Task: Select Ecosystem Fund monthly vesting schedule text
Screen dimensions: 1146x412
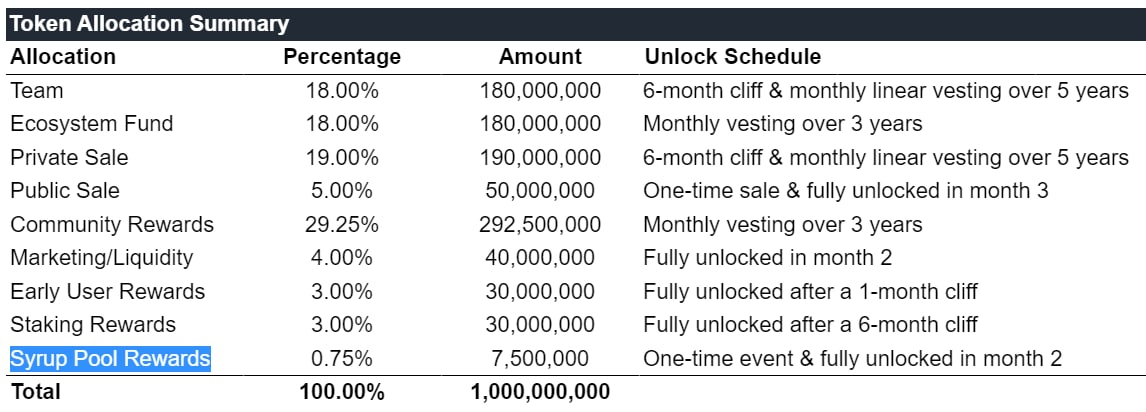Action: point(783,123)
